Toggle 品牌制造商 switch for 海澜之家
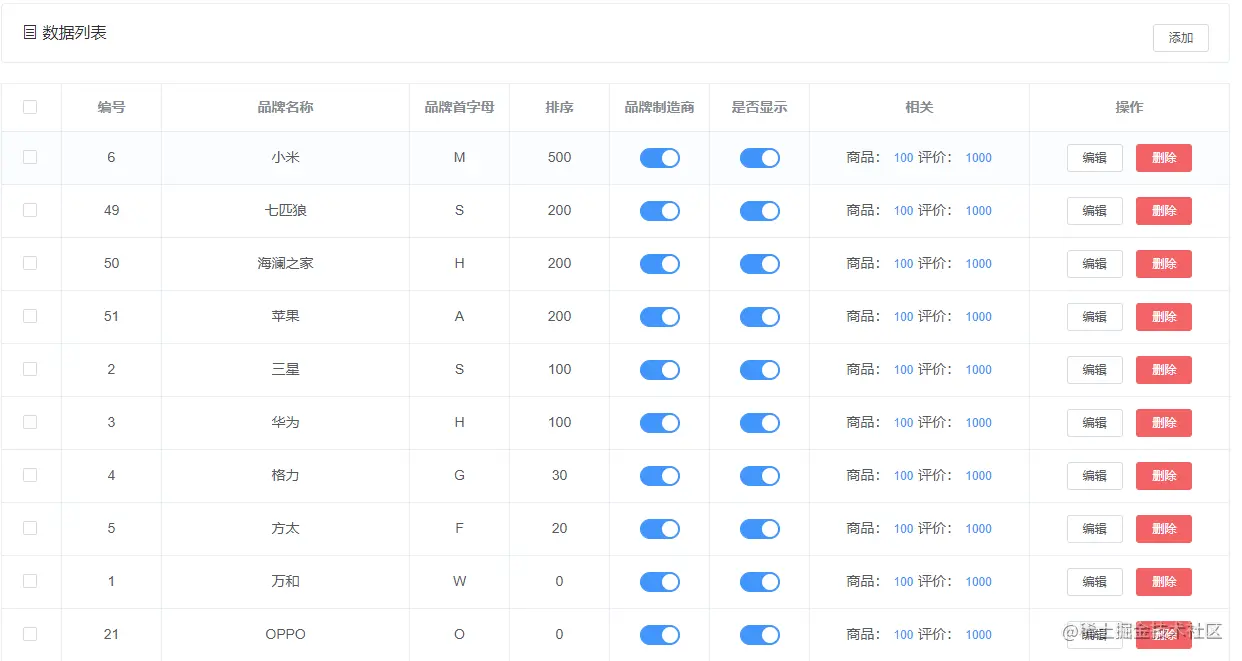 (x=660, y=264)
